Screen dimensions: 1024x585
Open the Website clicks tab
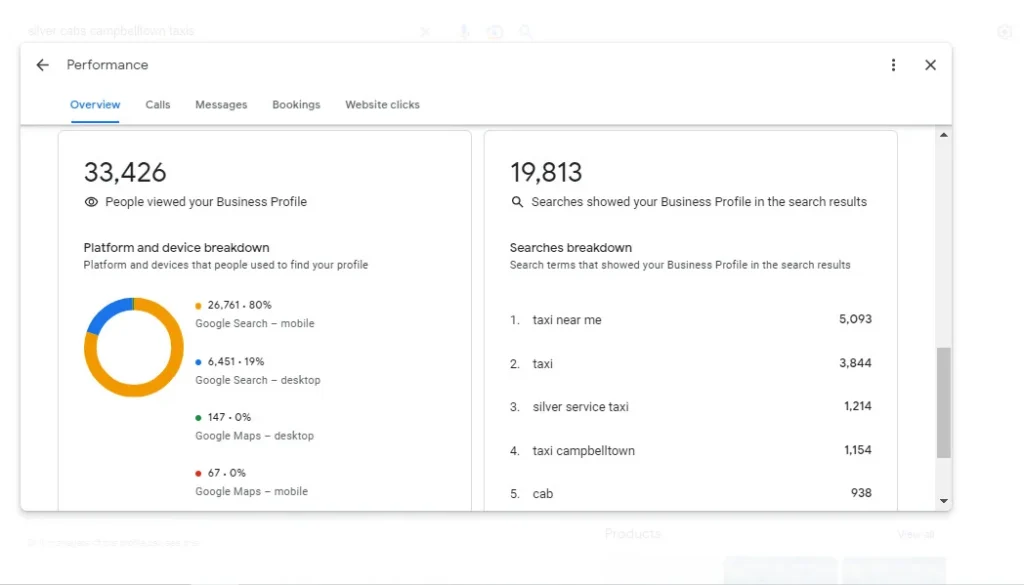point(383,104)
